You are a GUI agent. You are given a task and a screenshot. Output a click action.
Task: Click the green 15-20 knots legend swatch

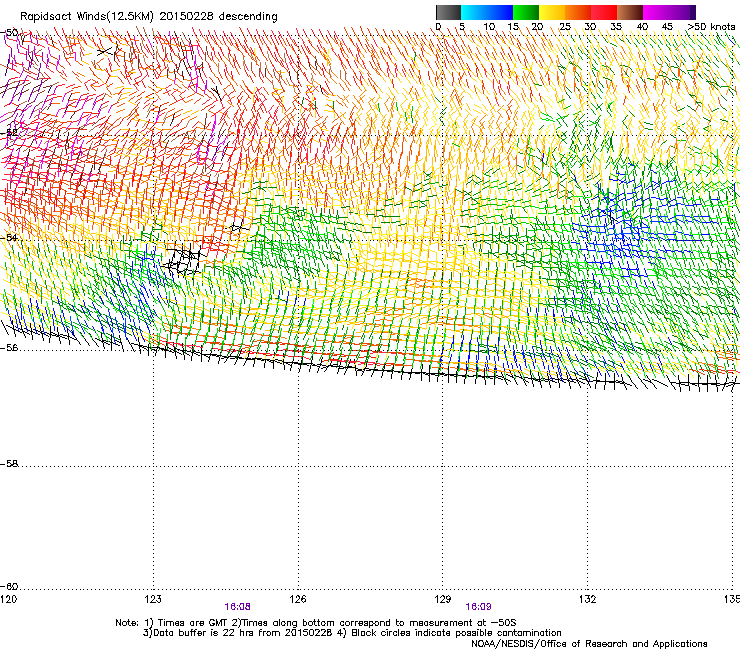click(526, 12)
